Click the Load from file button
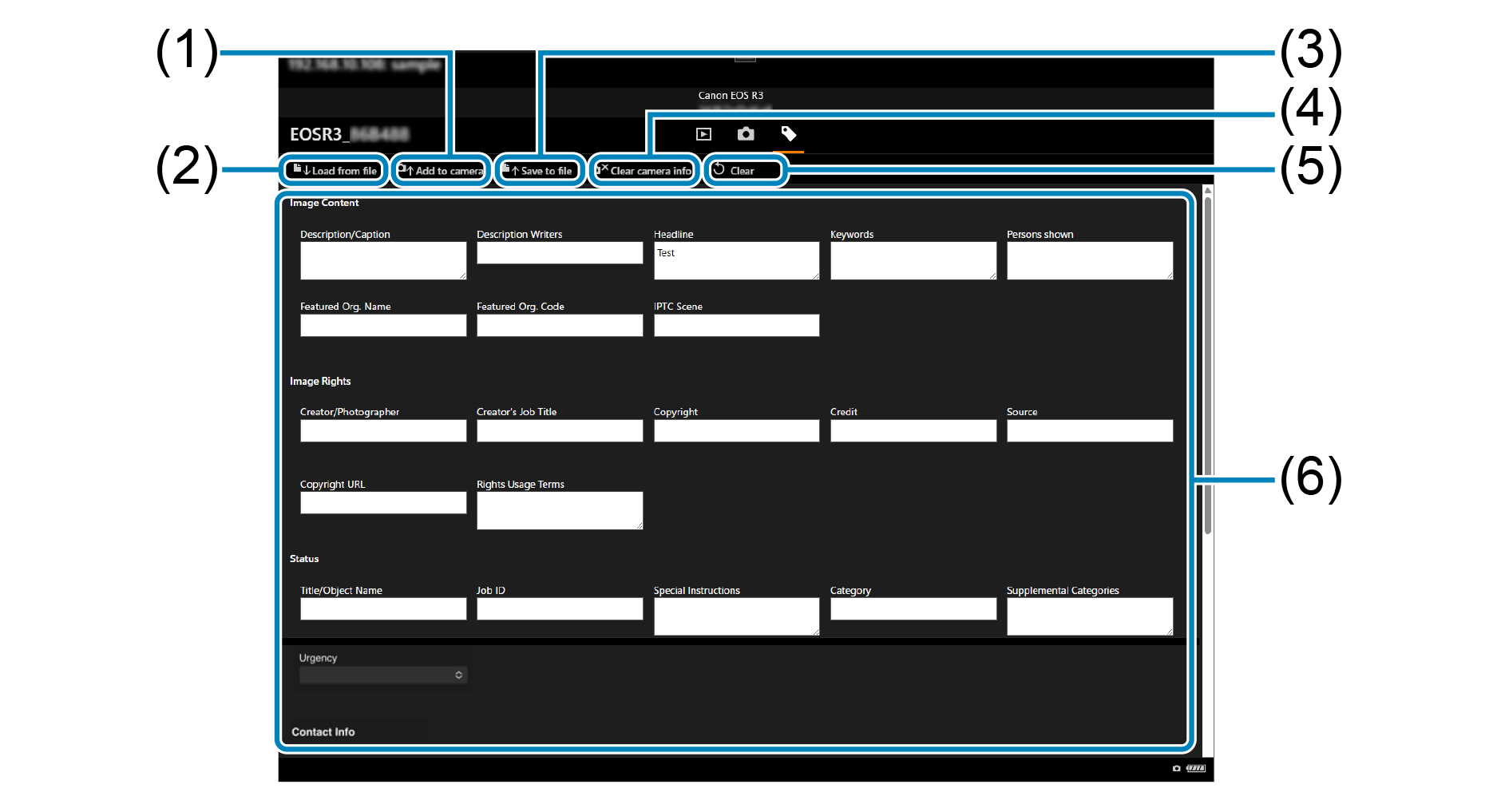The image size is (1497, 812). [x=335, y=171]
